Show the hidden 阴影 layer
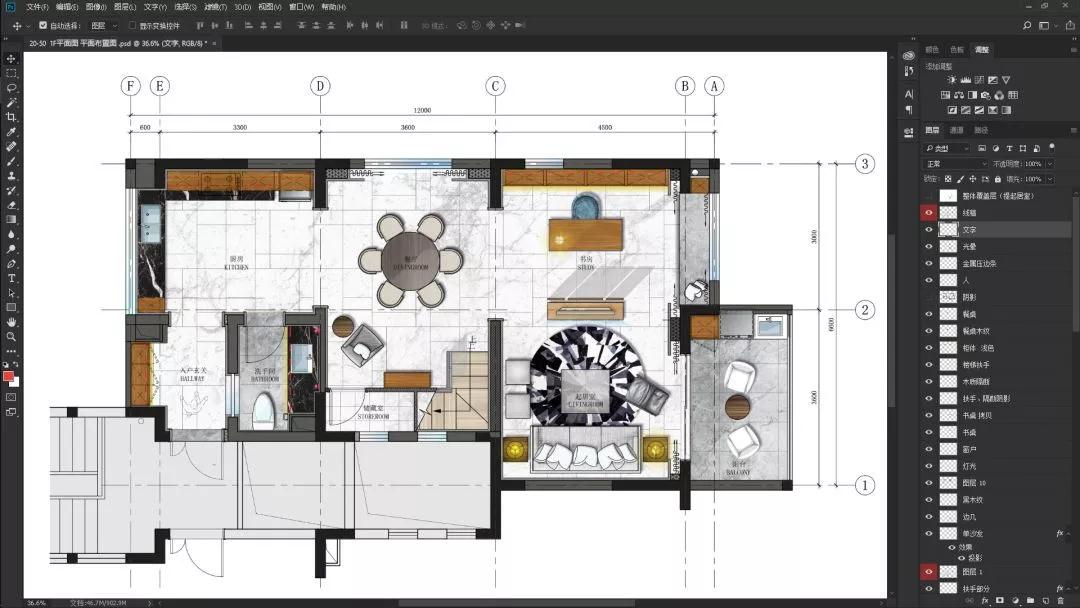This screenshot has width=1080, height=608. tap(928, 297)
